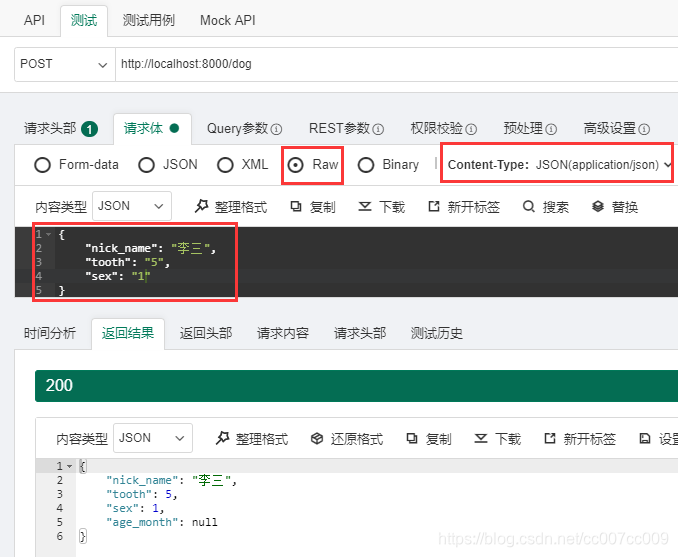Click the replace icon in request body toolbar
This screenshot has width=678, height=557.
(x=598, y=207)
